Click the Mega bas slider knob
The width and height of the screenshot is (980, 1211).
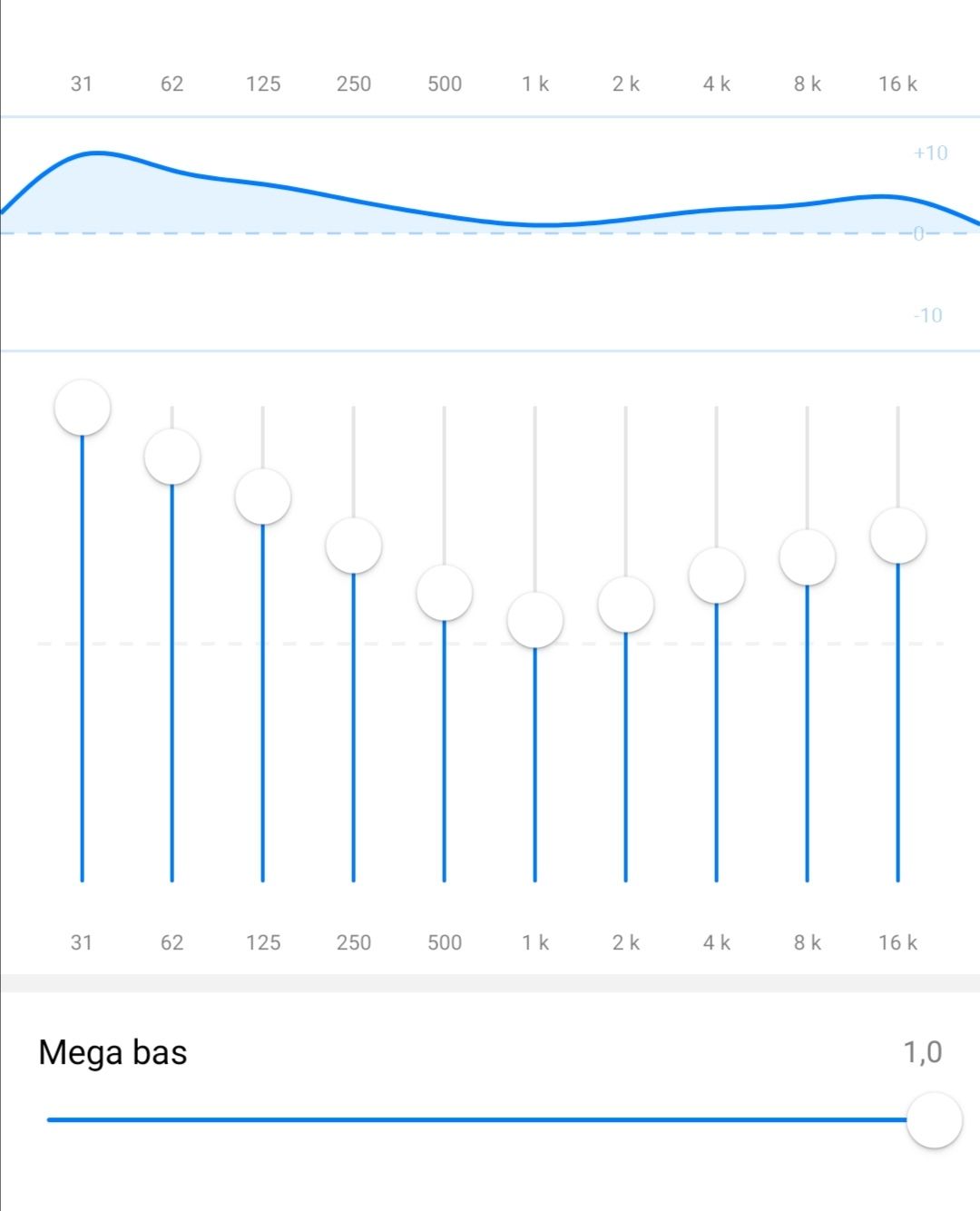[x=934, y=1120]
